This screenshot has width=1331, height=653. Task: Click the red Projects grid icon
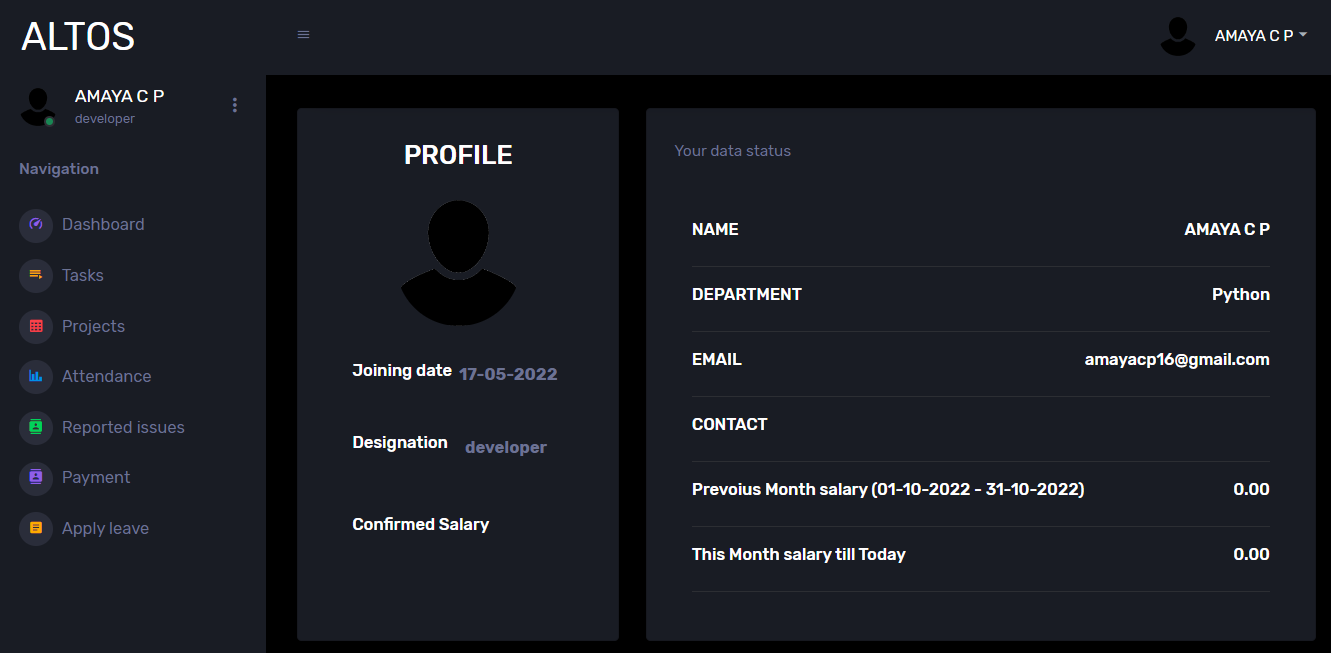(36, 326)
